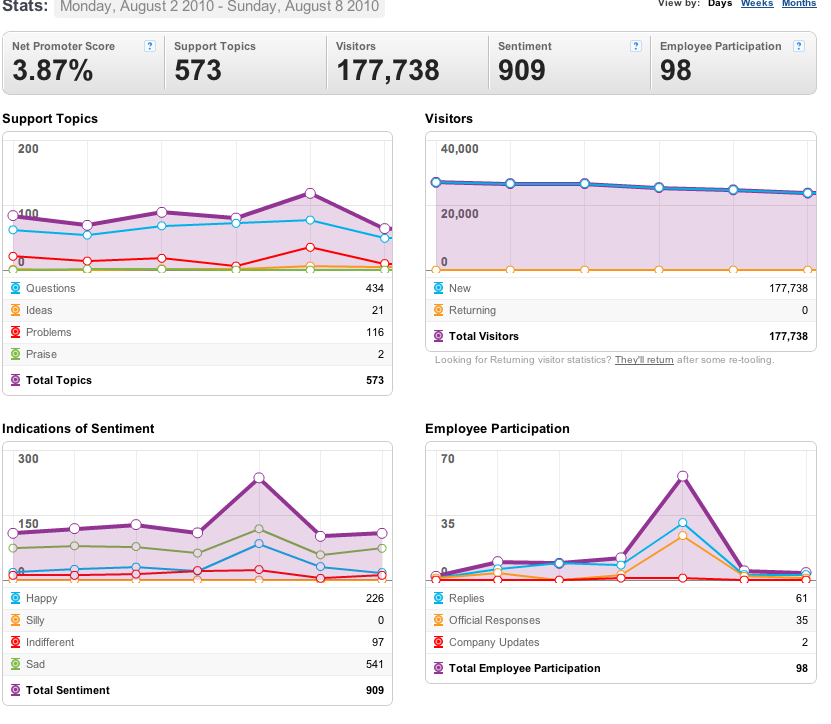
Task: Follow the "They'll return" link
Action: [x=644, y=360]
